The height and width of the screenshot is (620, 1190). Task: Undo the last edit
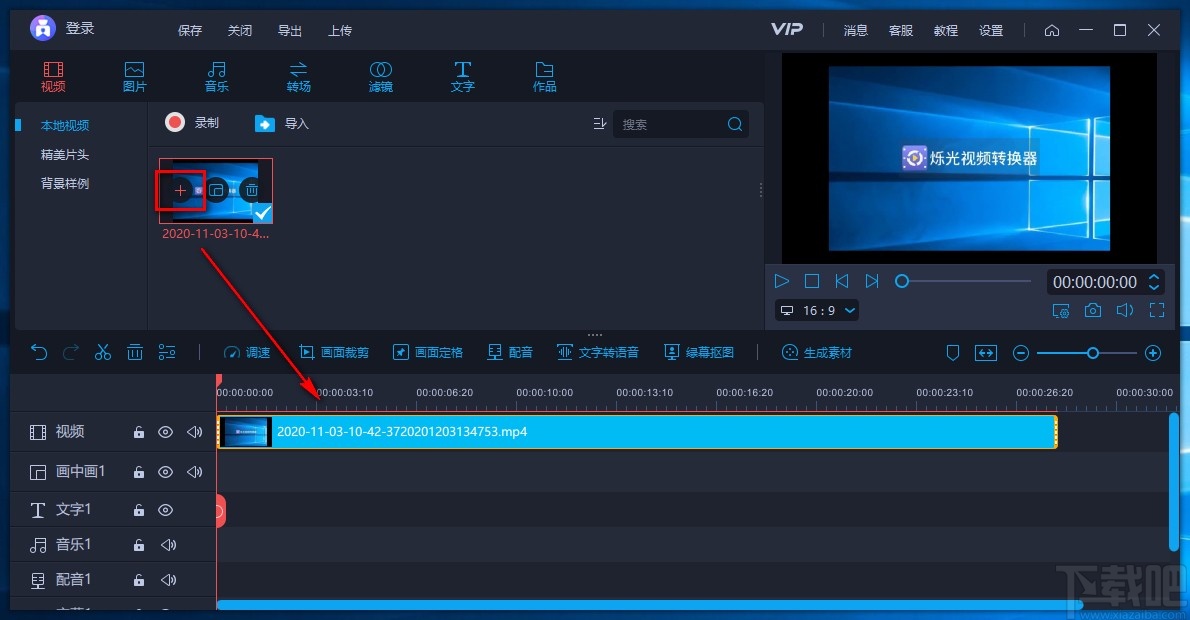click(x=39, y=352)
